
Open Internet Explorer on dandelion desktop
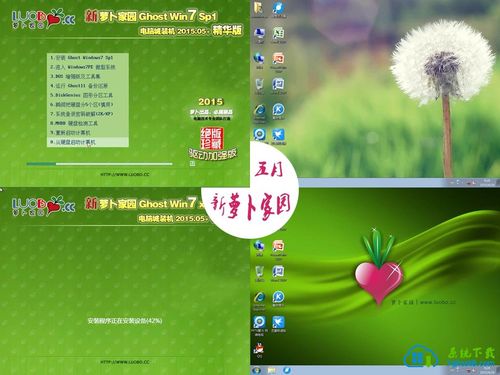click(x=259, y=112)
